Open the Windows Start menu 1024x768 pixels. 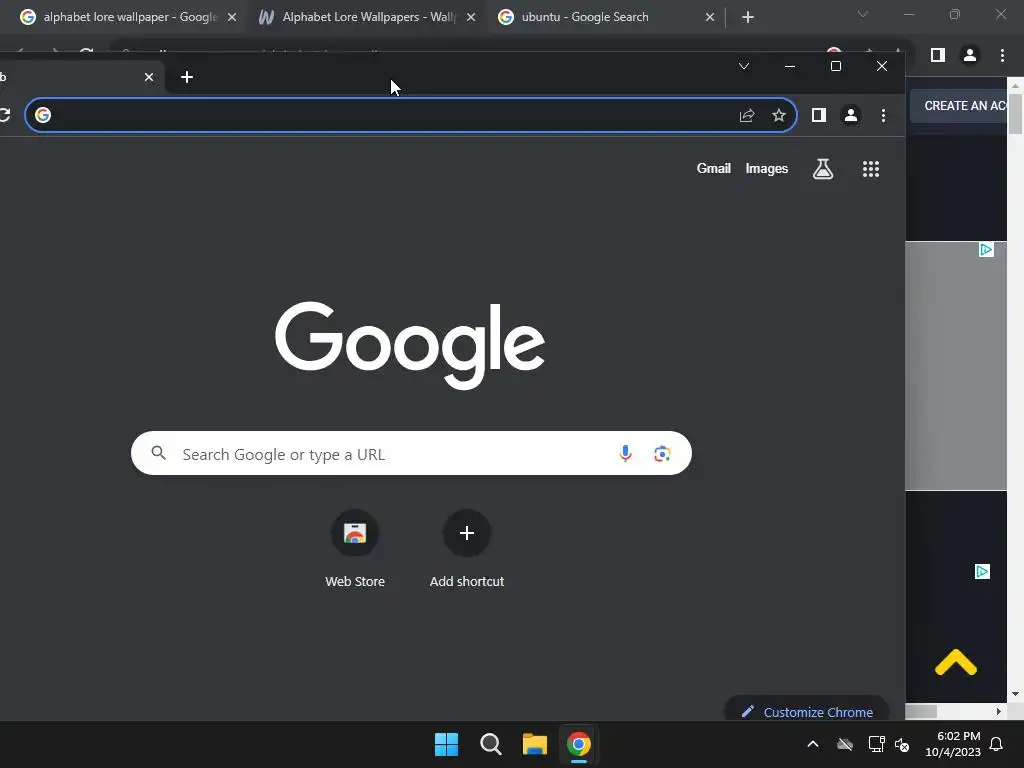pos(447,744)
